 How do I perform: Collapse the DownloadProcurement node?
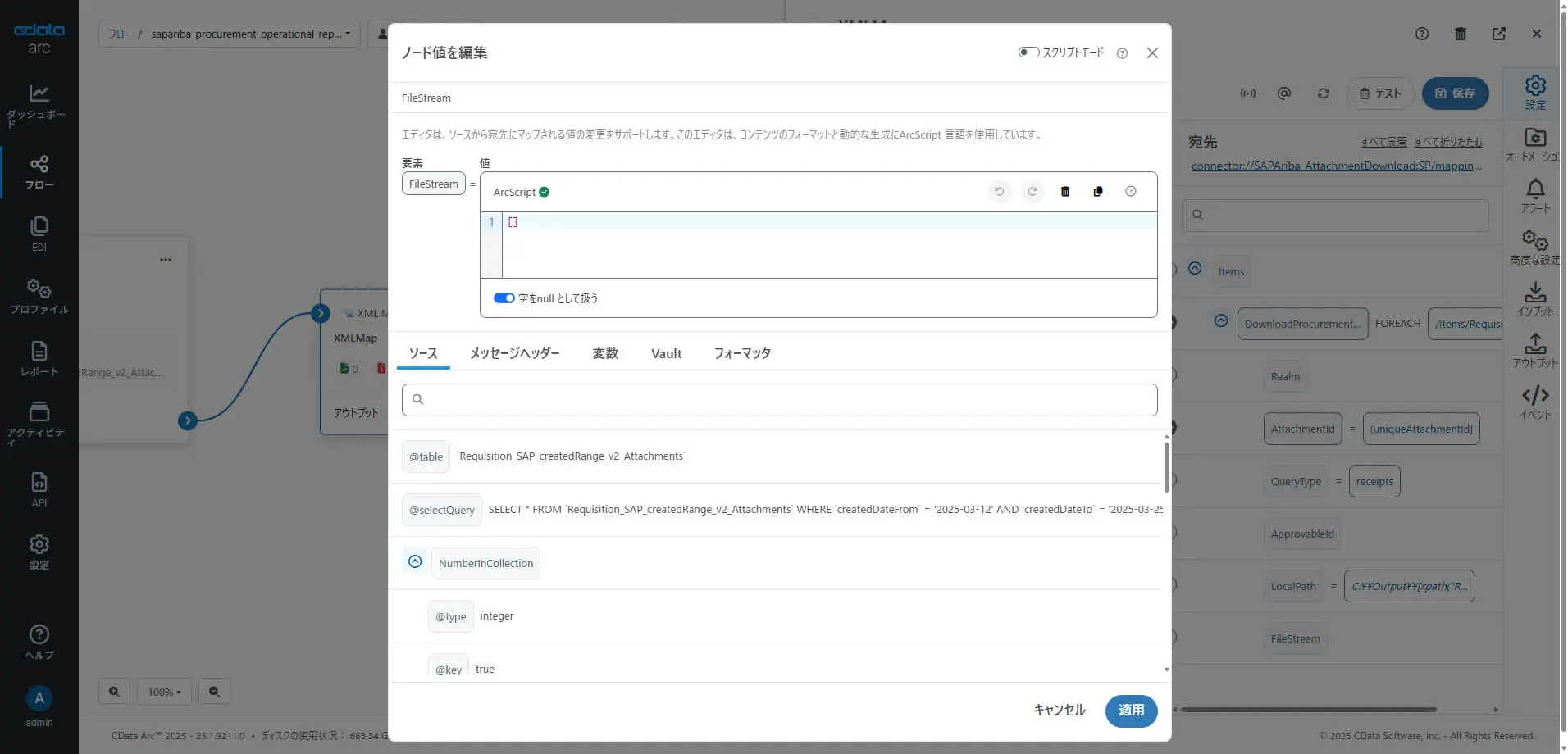point(1221,321)
